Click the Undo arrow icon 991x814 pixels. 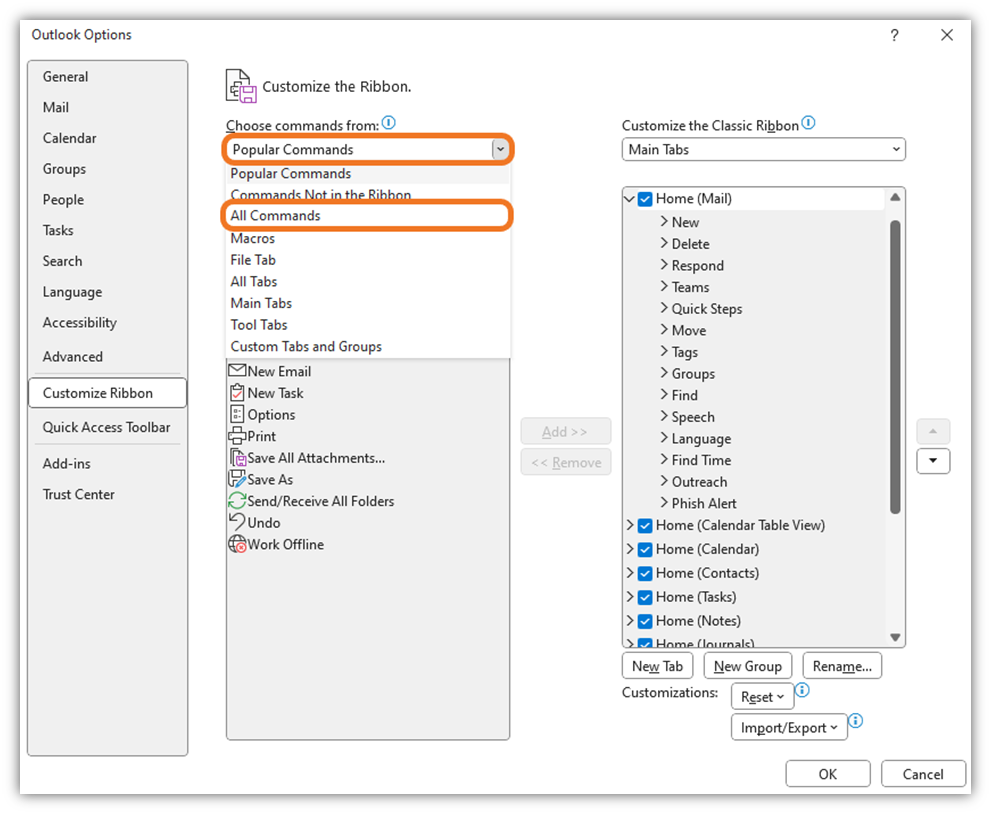[237, 521]
